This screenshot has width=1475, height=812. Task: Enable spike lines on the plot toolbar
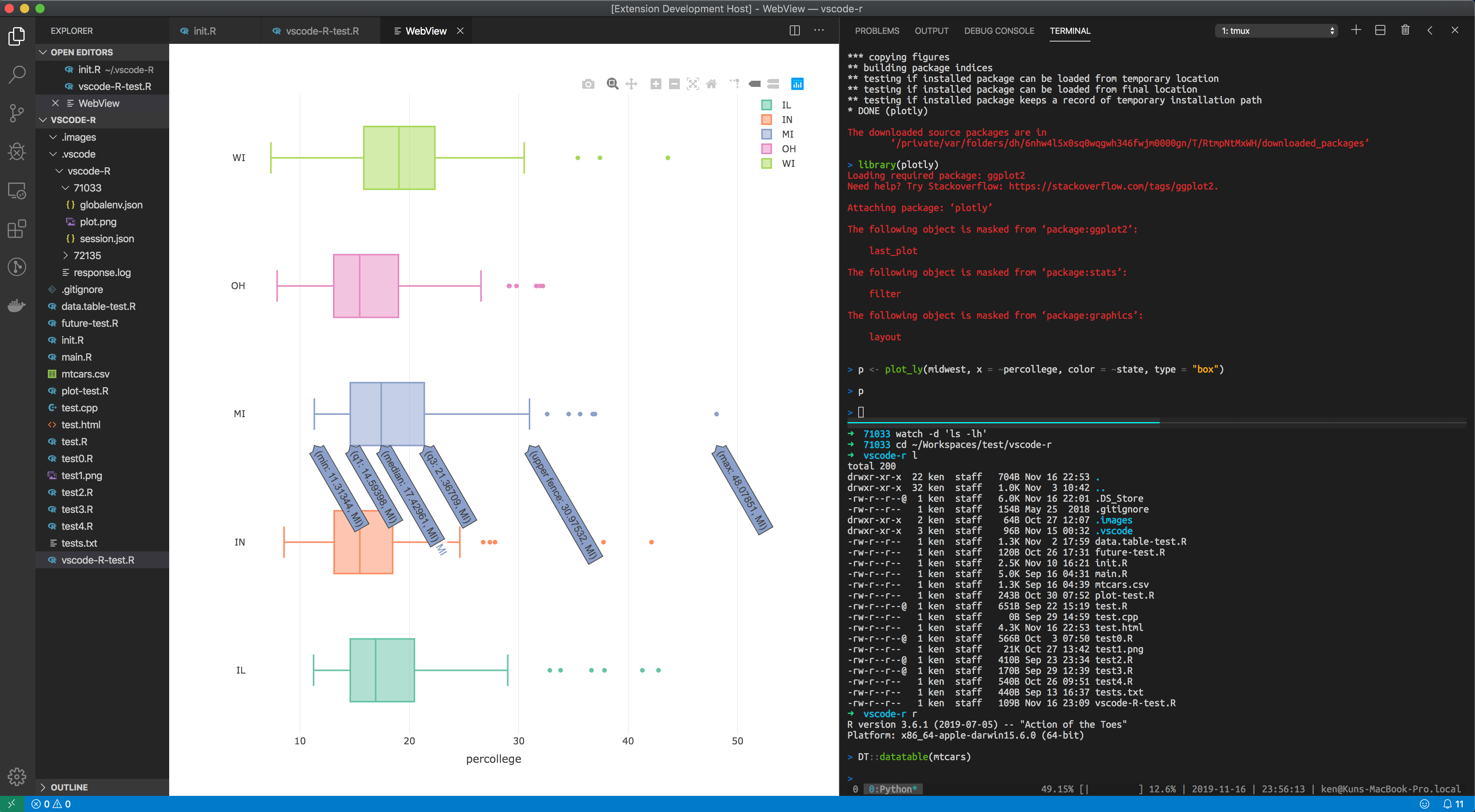(735, 83)
